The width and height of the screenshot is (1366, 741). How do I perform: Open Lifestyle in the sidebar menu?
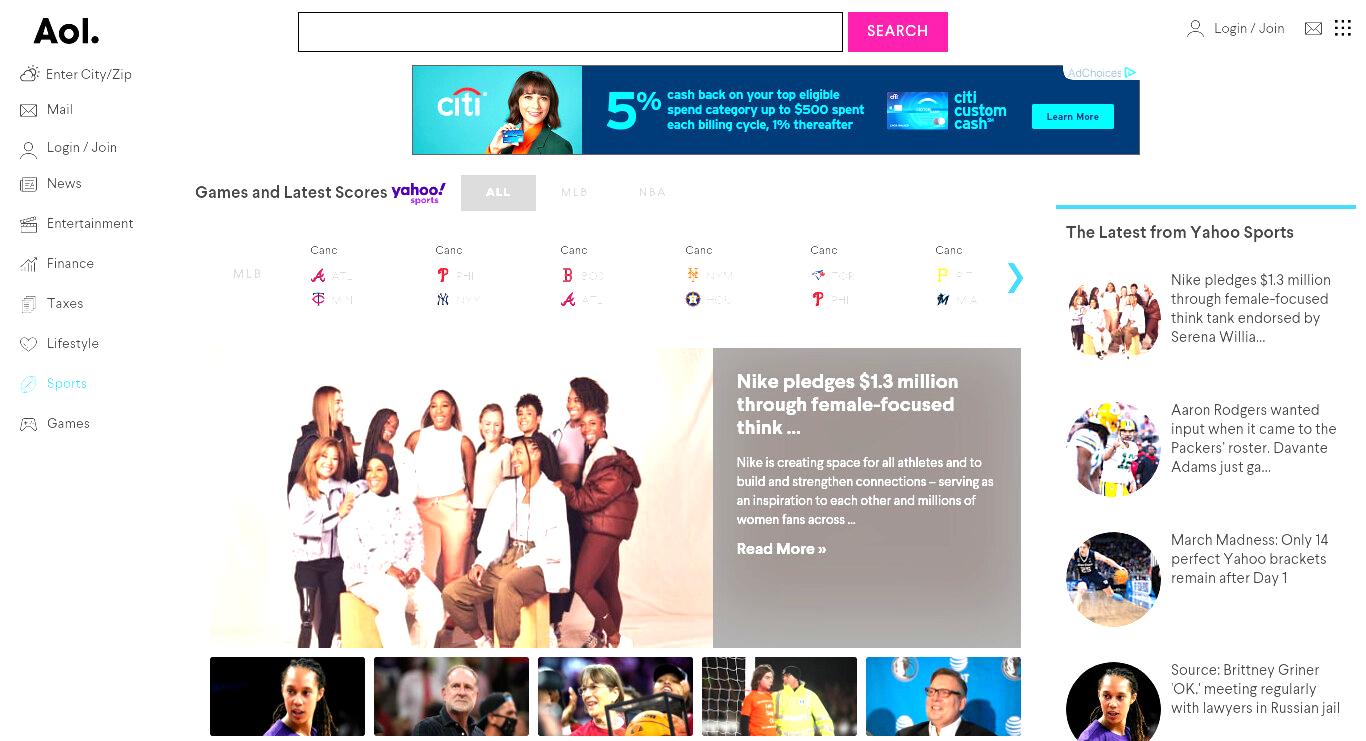pyautogui.click(x=73, y=344)
